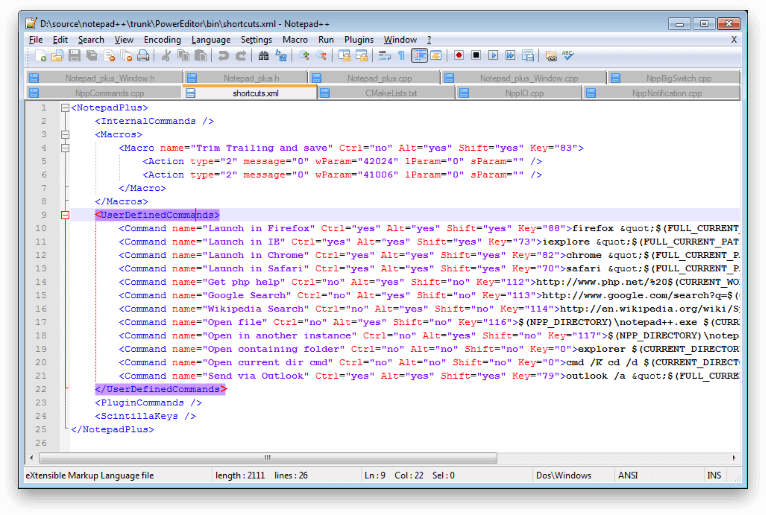
Task: Click the Paste toolbar icon
Action: pos(200,56)
